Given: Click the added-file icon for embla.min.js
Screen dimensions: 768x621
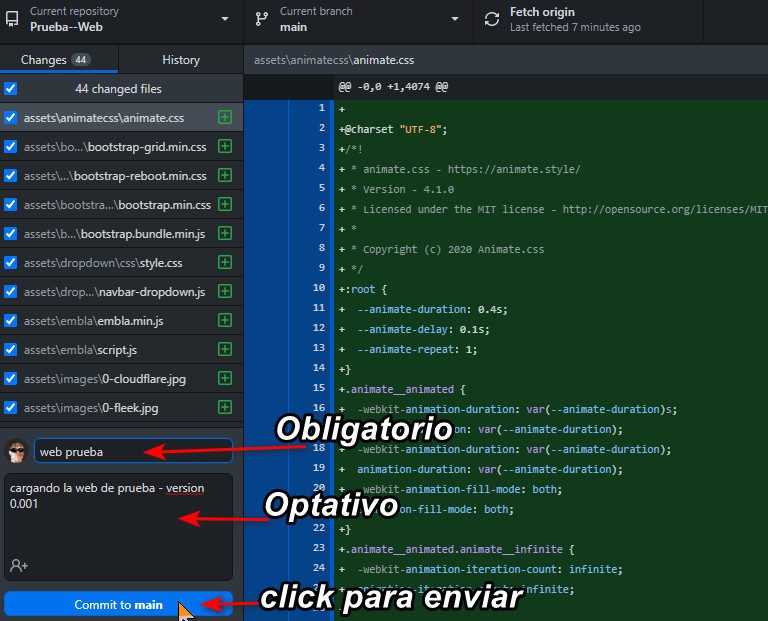Looking at the screenshot, I should pos(225,320).
